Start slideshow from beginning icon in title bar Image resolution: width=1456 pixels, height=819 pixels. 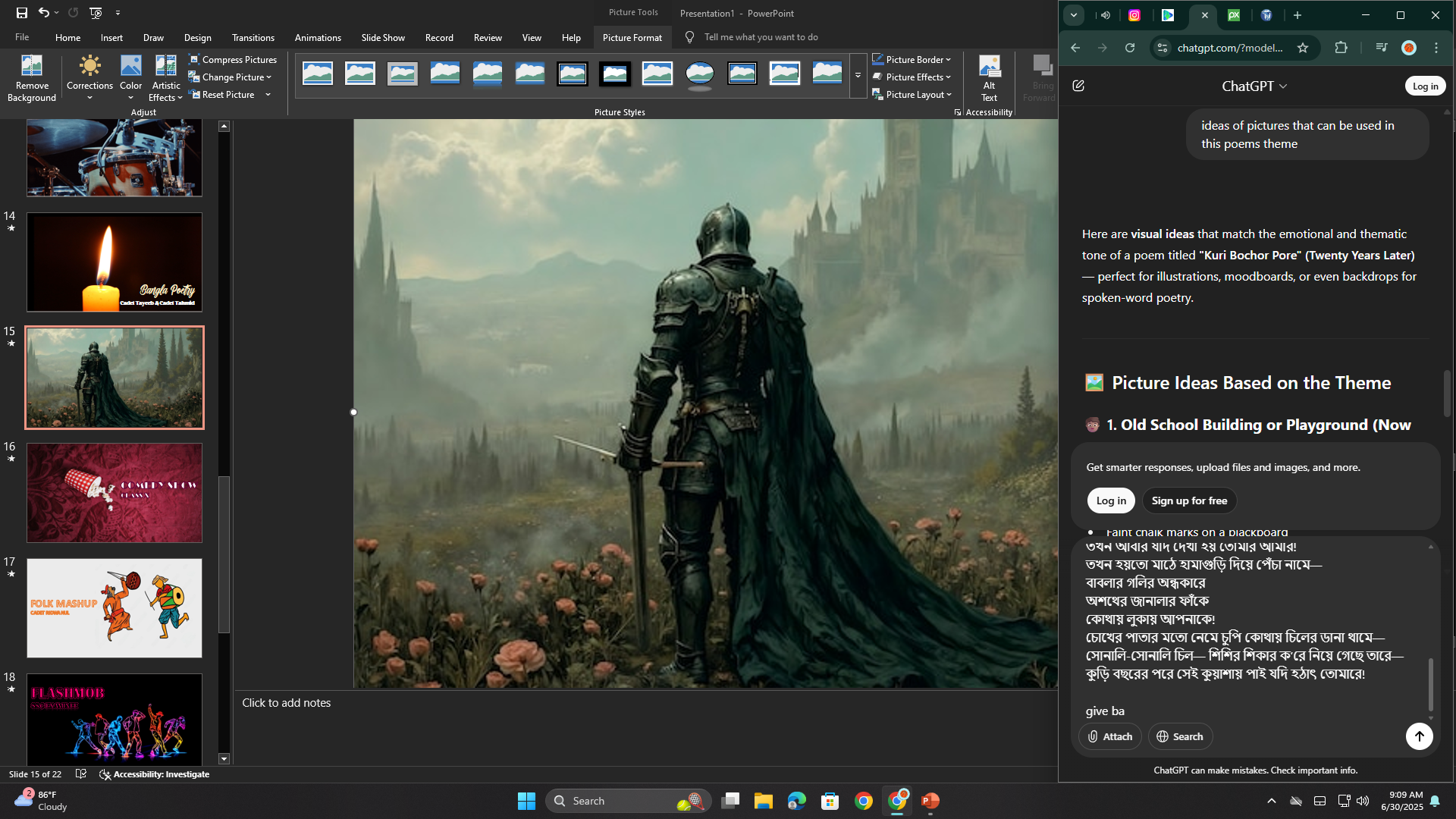[96, 13]
